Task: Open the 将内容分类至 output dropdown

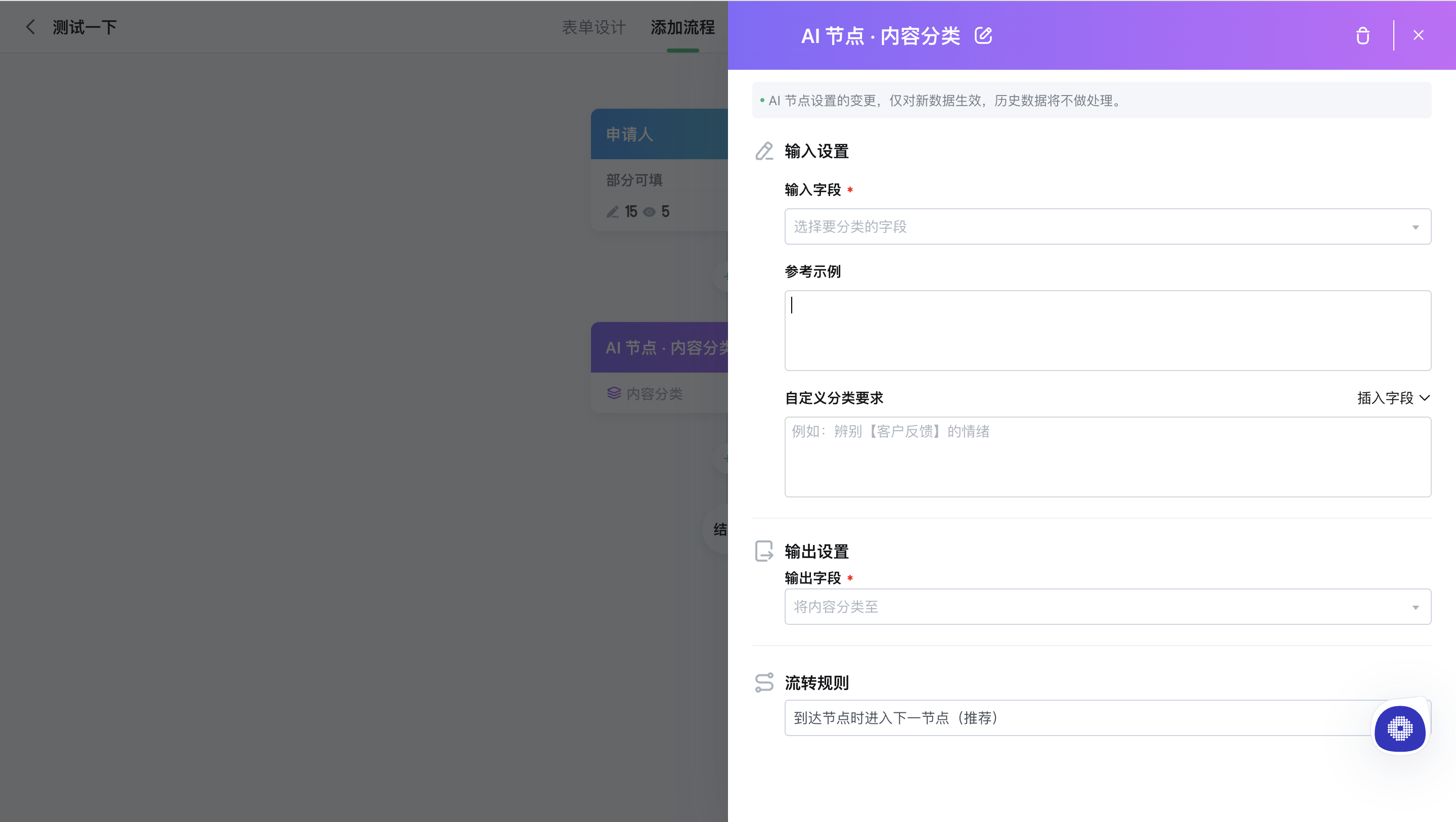Action: coord(1107,607)
